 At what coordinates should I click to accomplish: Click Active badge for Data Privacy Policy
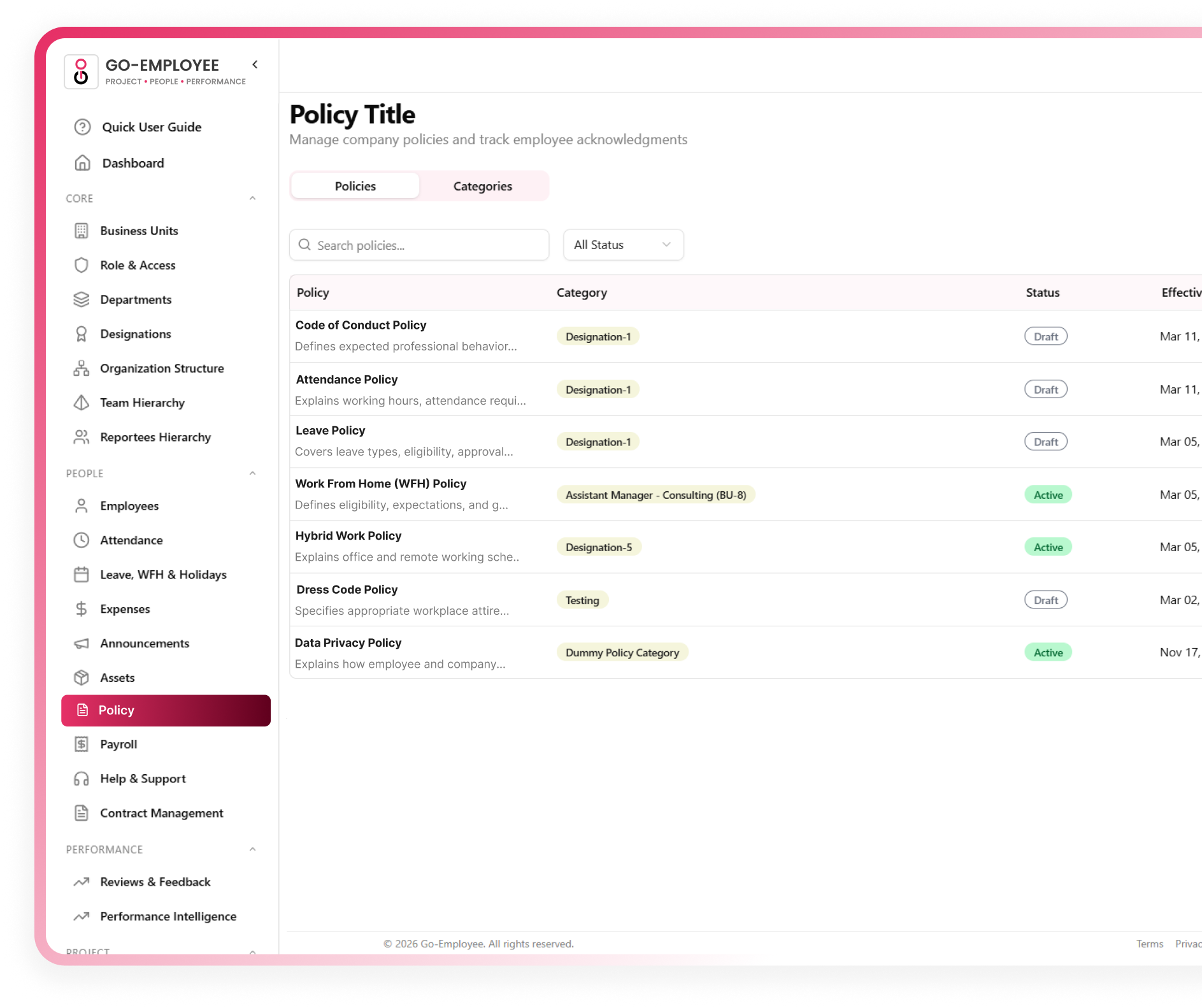tap(1048, 652)
